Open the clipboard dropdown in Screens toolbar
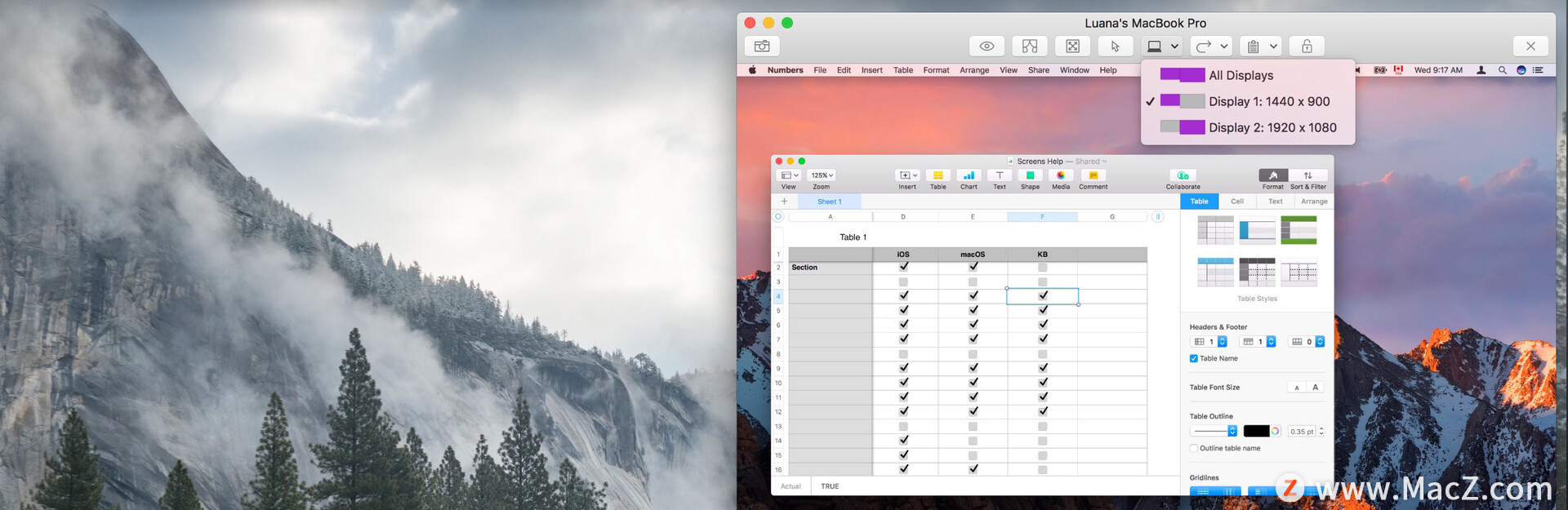Image resolution: width=1568 pixels, height=510 pixels. coord(1260,47)
